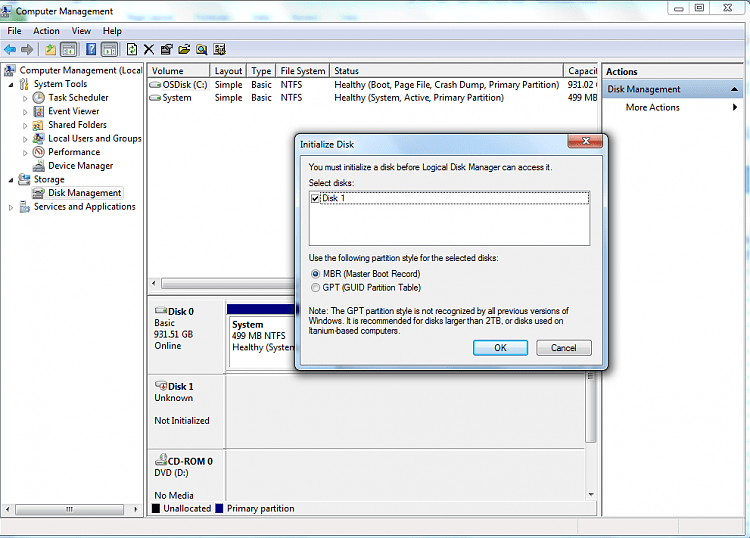Expand the Performance node arrow

pos(25,153)
